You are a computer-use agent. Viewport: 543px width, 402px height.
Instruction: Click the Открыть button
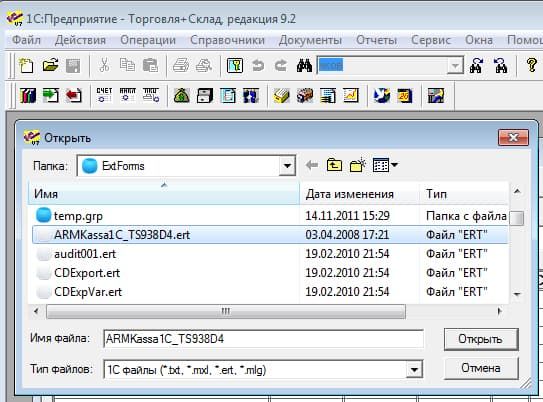[x=481, y=339]
